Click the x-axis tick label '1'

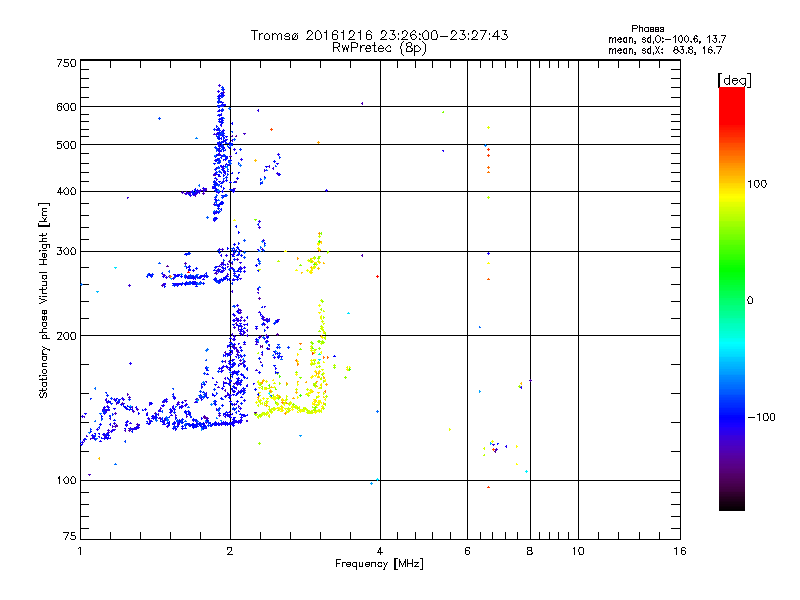[x=80, y=551]
